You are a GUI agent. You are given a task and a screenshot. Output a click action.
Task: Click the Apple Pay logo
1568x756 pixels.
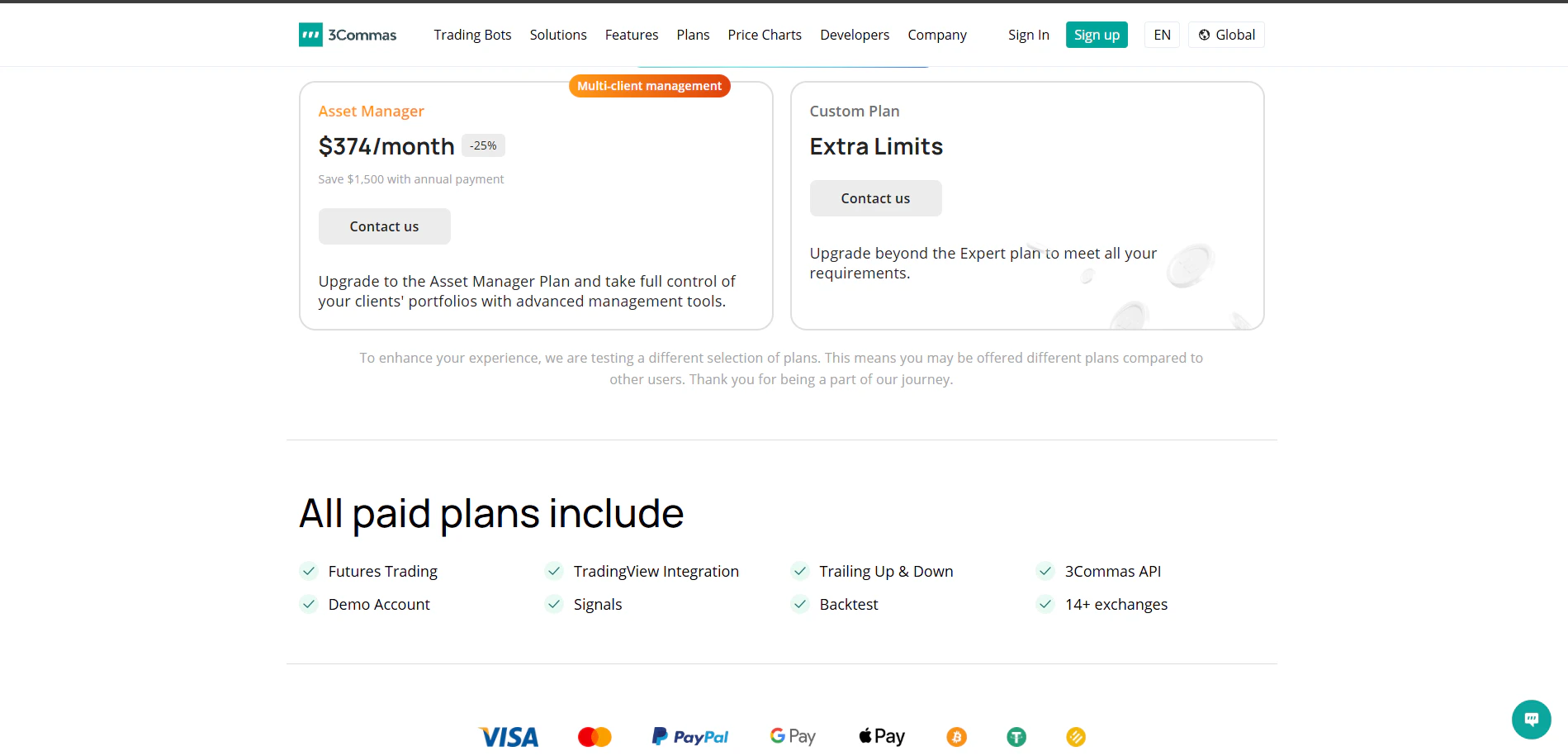882,736
